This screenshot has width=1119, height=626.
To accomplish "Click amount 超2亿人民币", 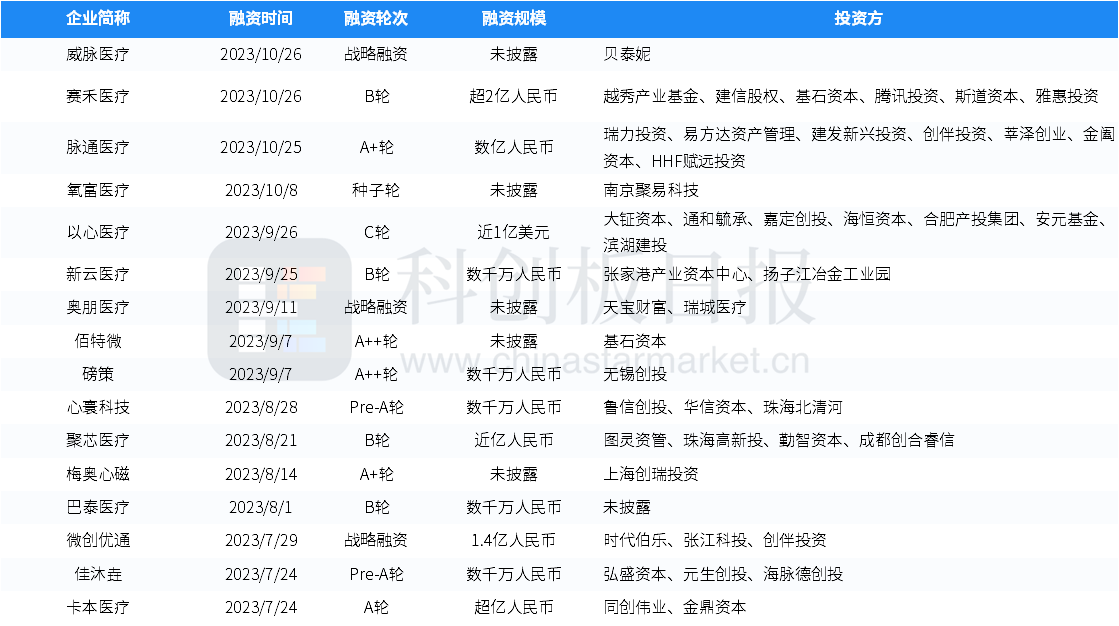I will point(514,96).
